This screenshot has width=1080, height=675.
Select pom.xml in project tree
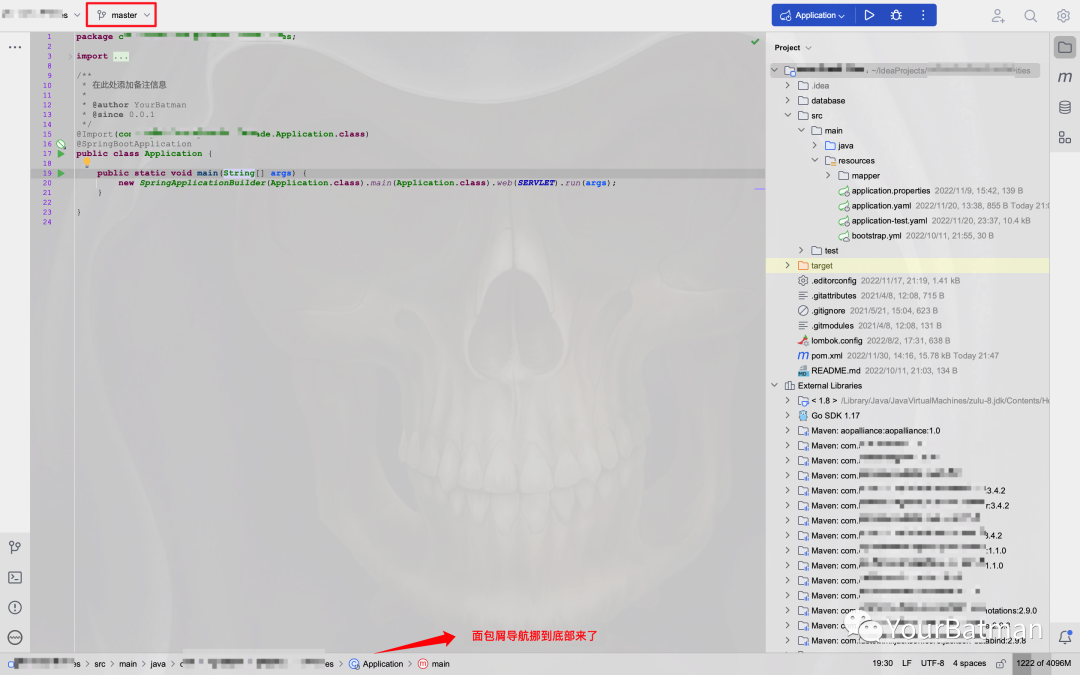[x=826, y=355]
